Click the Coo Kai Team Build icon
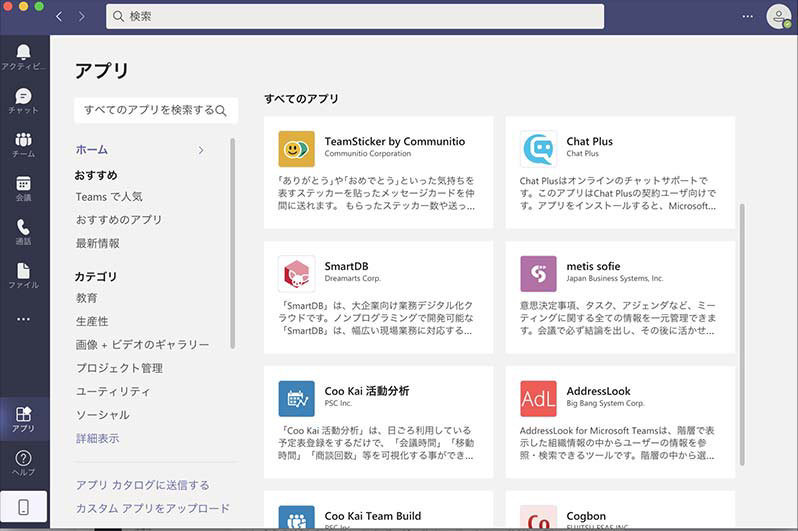Screen dimensions: 798x531 (x=296, y=517)
